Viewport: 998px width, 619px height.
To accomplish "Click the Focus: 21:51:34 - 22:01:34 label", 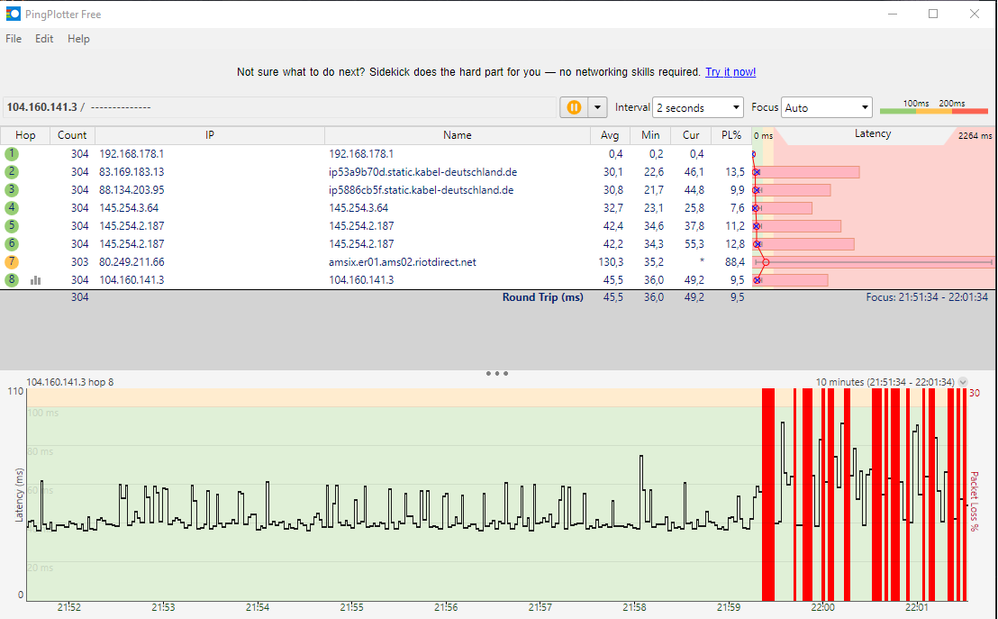I will tap(927, 297).
